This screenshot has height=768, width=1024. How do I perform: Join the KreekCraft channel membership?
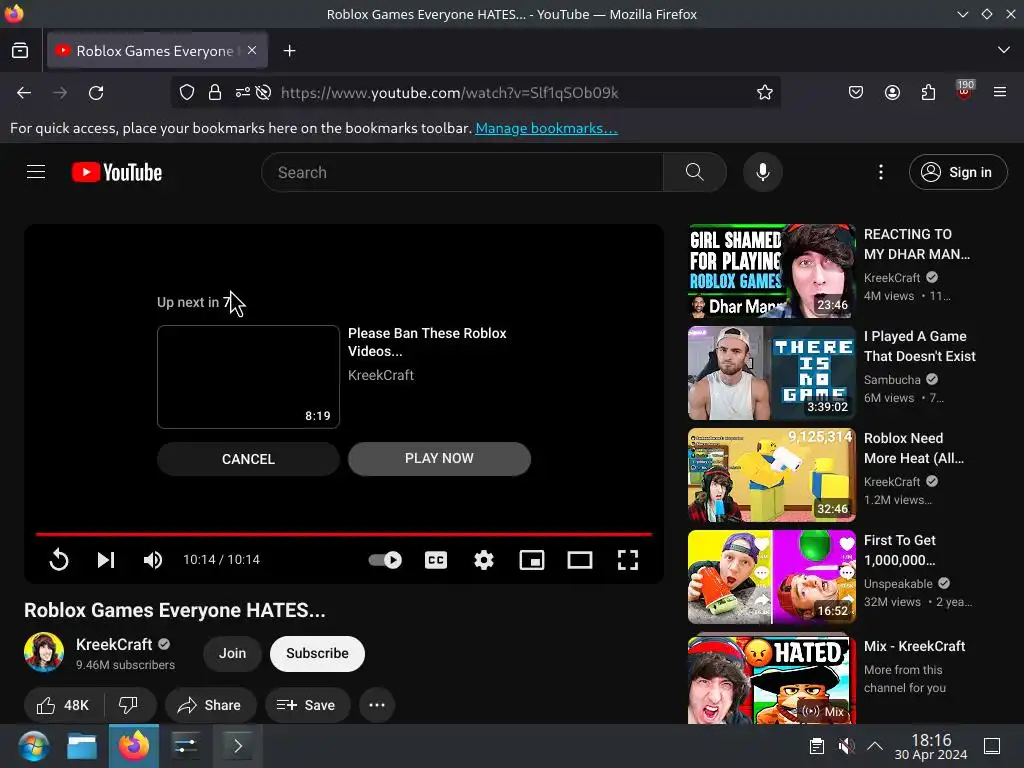click(232, 654)
